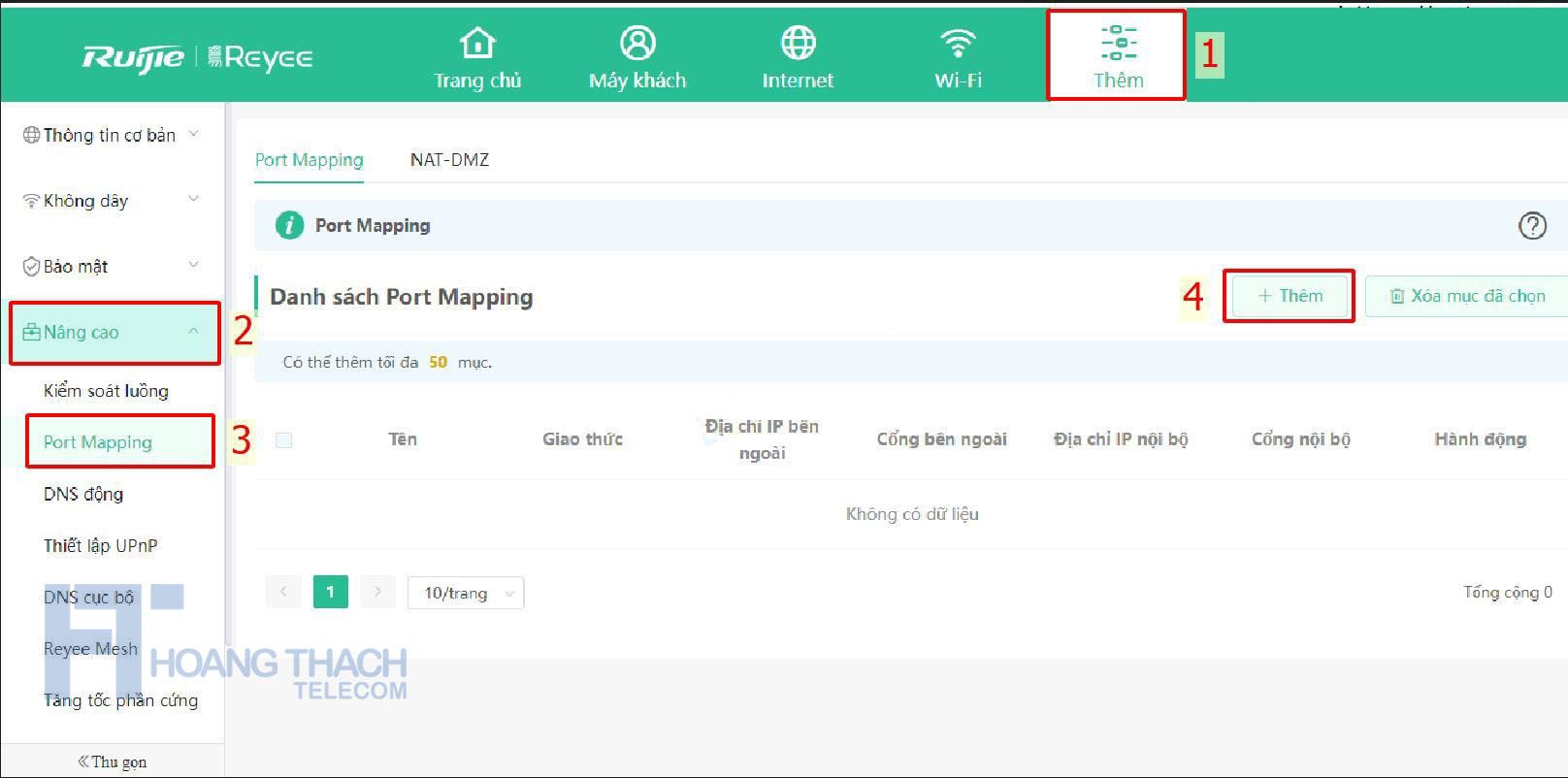Screen dimensions: 1568x778
Task: Open the Máy khách clients icon
Action: (x=637, y=44)
